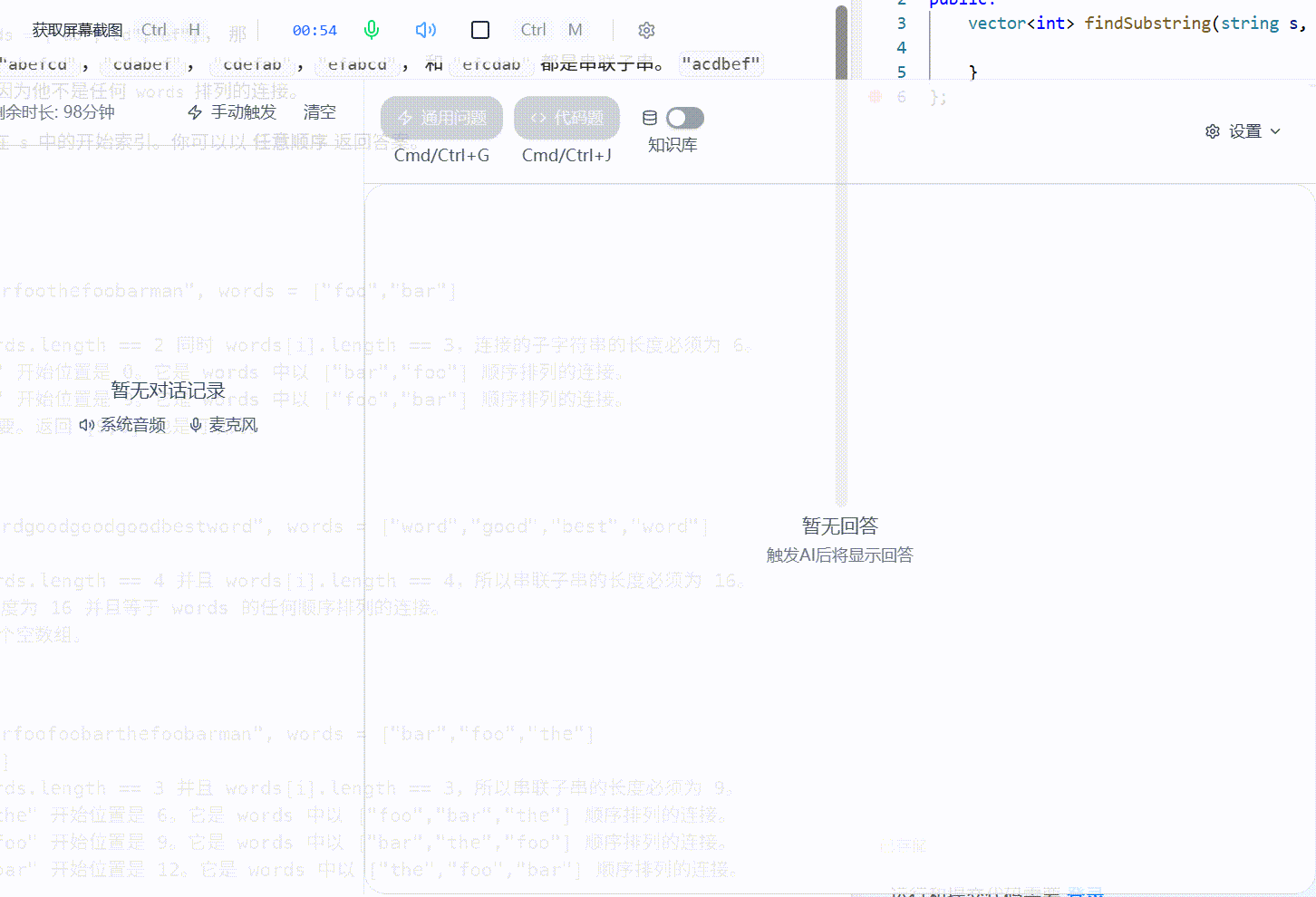Click the vertical scrollbar thumb near the code editor

[842, 41]
